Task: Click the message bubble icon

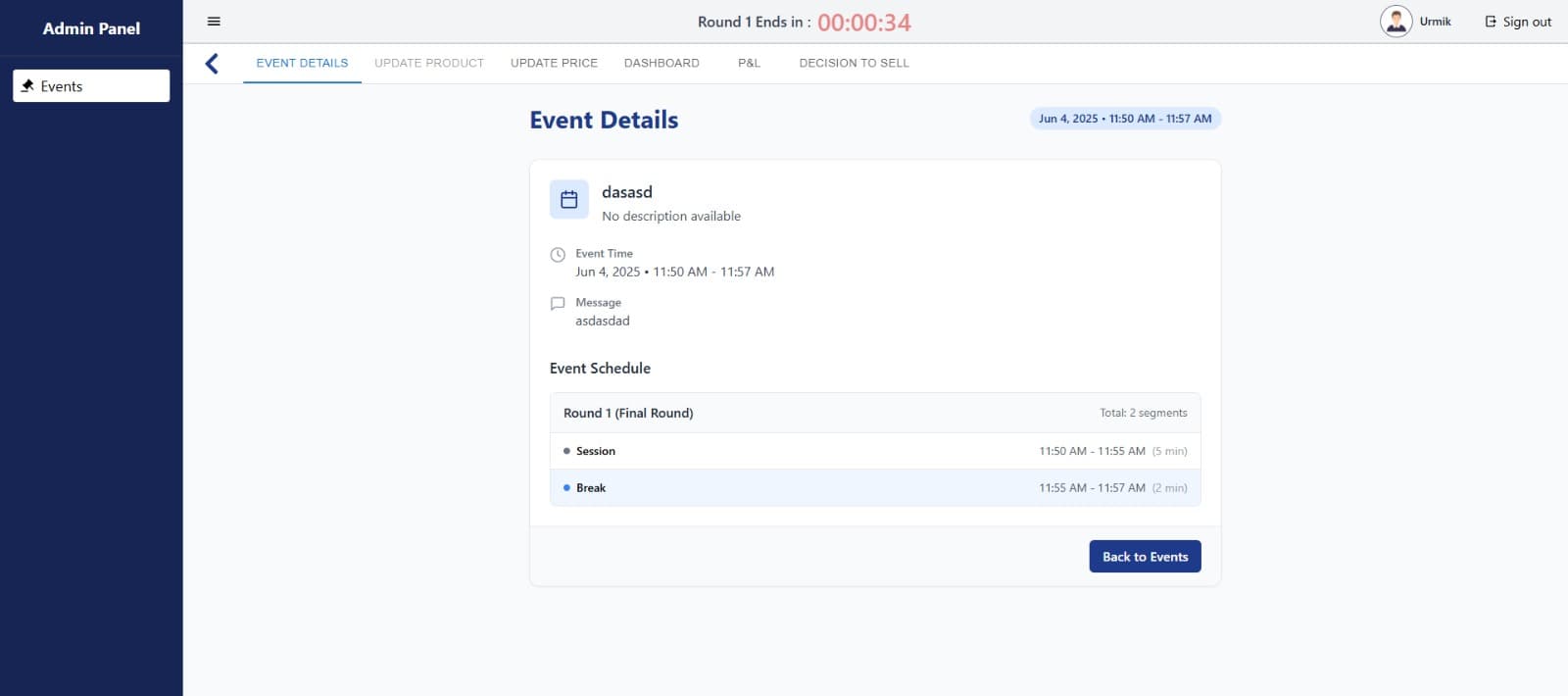Action: point(558,304)
